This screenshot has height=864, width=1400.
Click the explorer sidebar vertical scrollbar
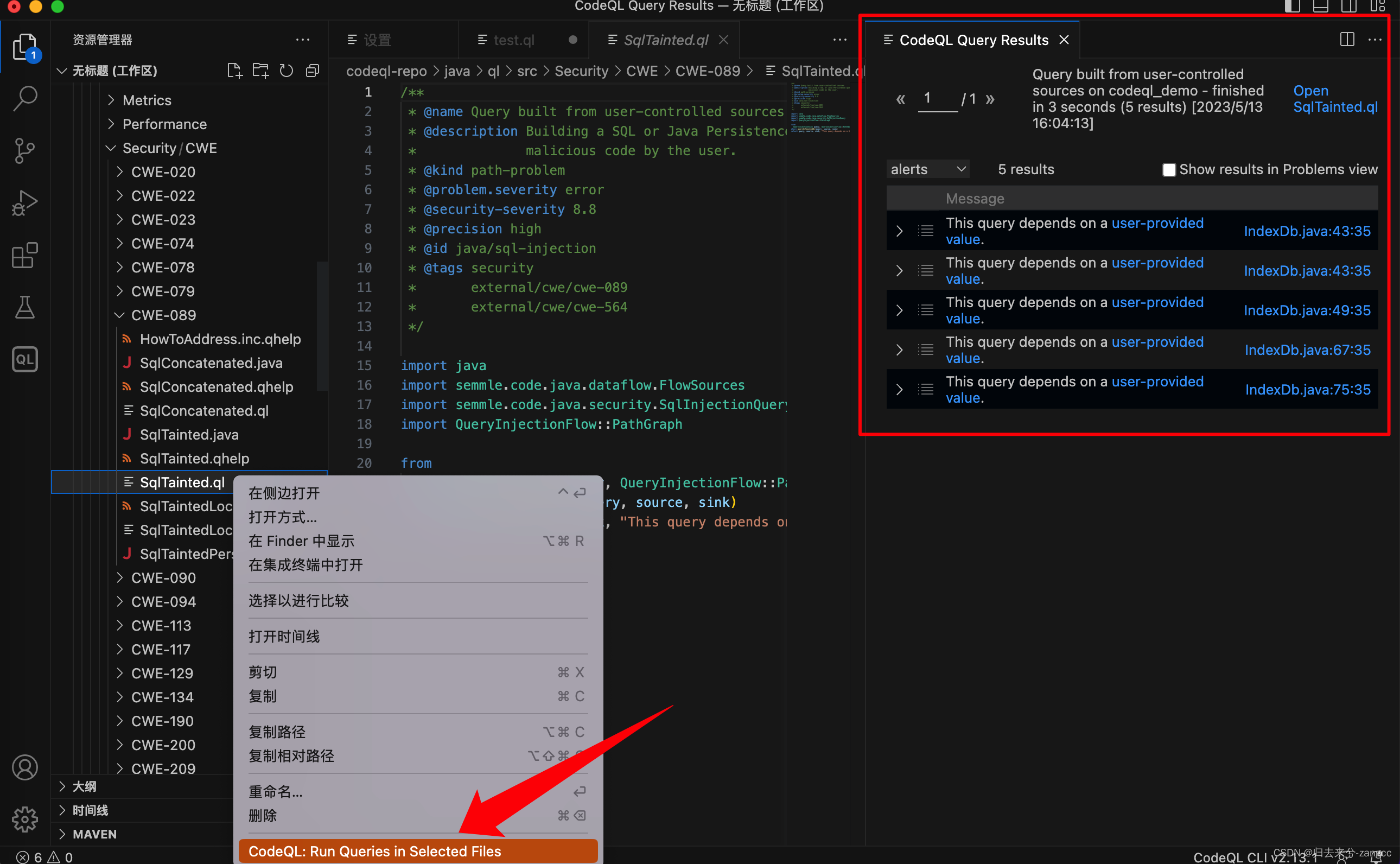click(x=322, y=326)
